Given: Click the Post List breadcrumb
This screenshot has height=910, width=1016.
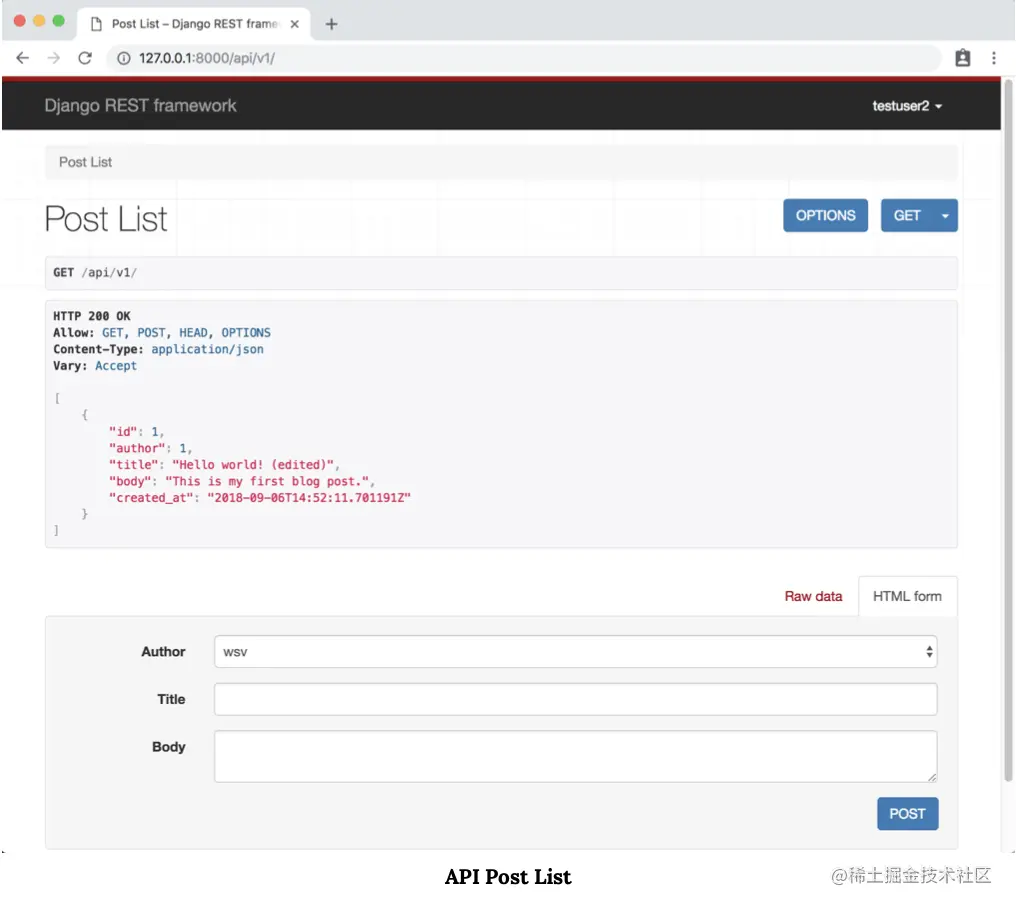Looking at the screenshot, I should (x=86, y=162).
